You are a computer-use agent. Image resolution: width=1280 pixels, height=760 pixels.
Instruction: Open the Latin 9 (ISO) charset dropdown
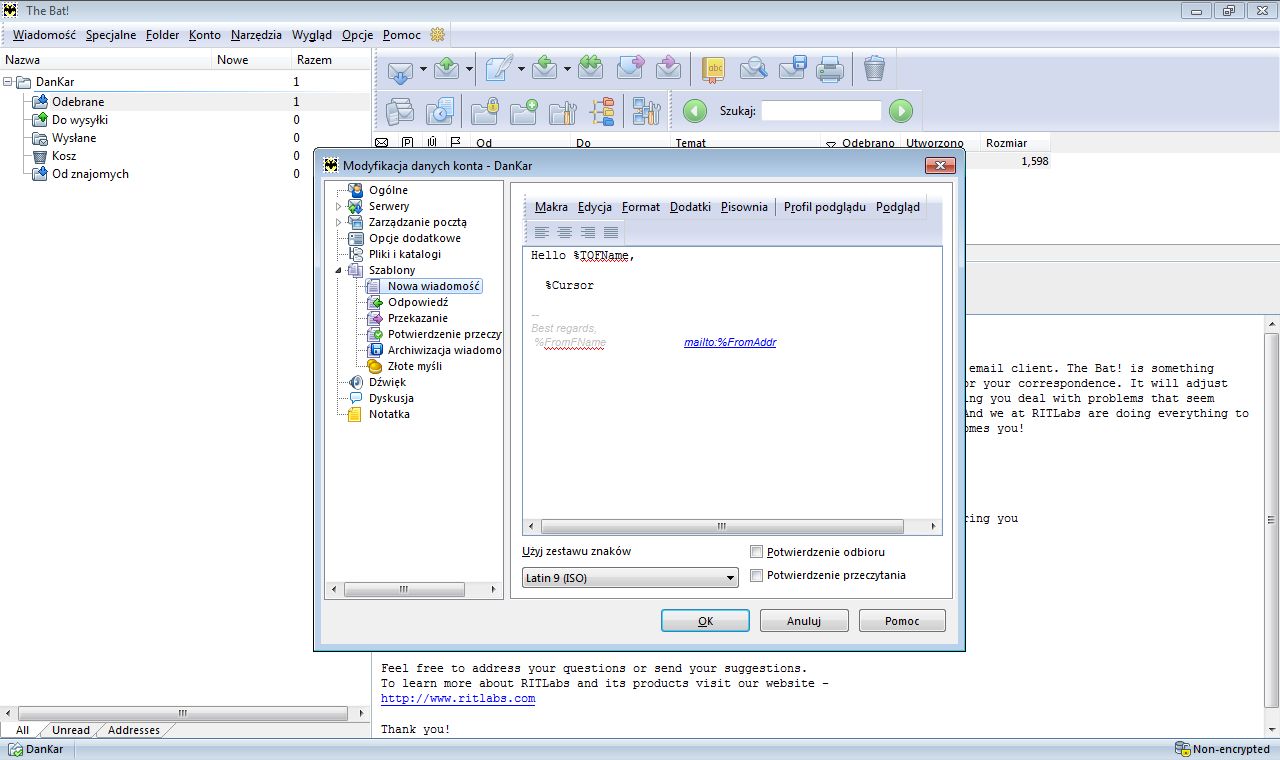pos(630,578)
